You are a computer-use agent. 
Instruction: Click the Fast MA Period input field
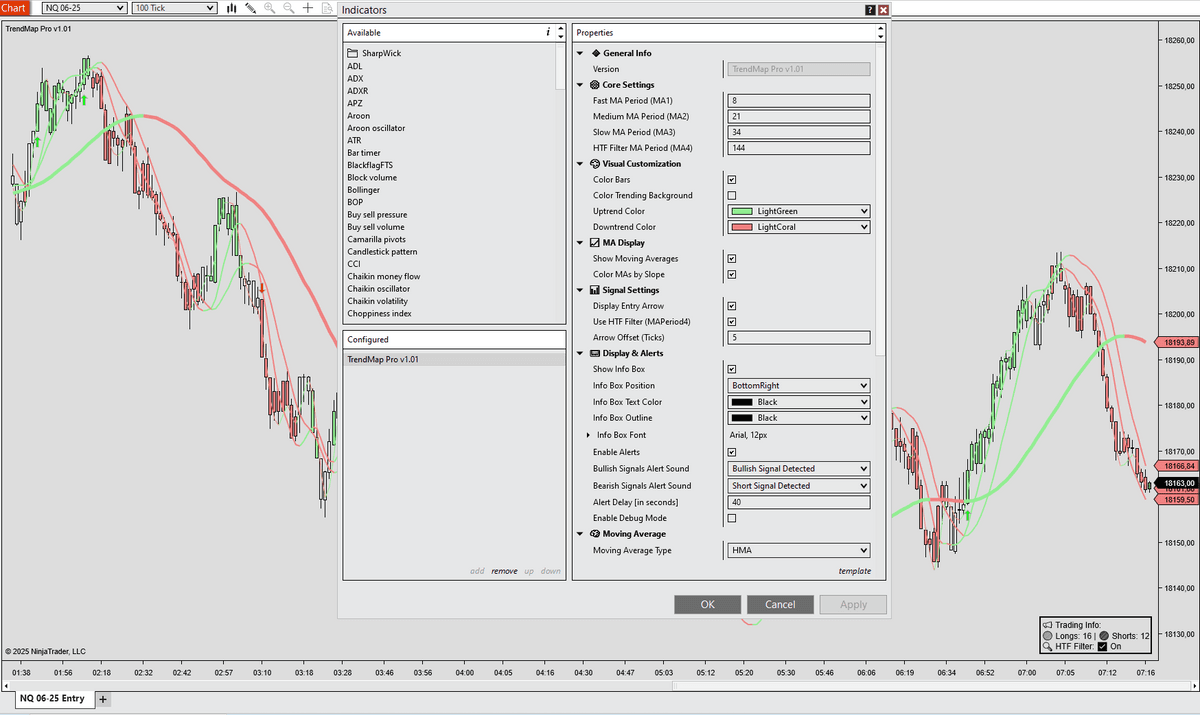[799, 101]
